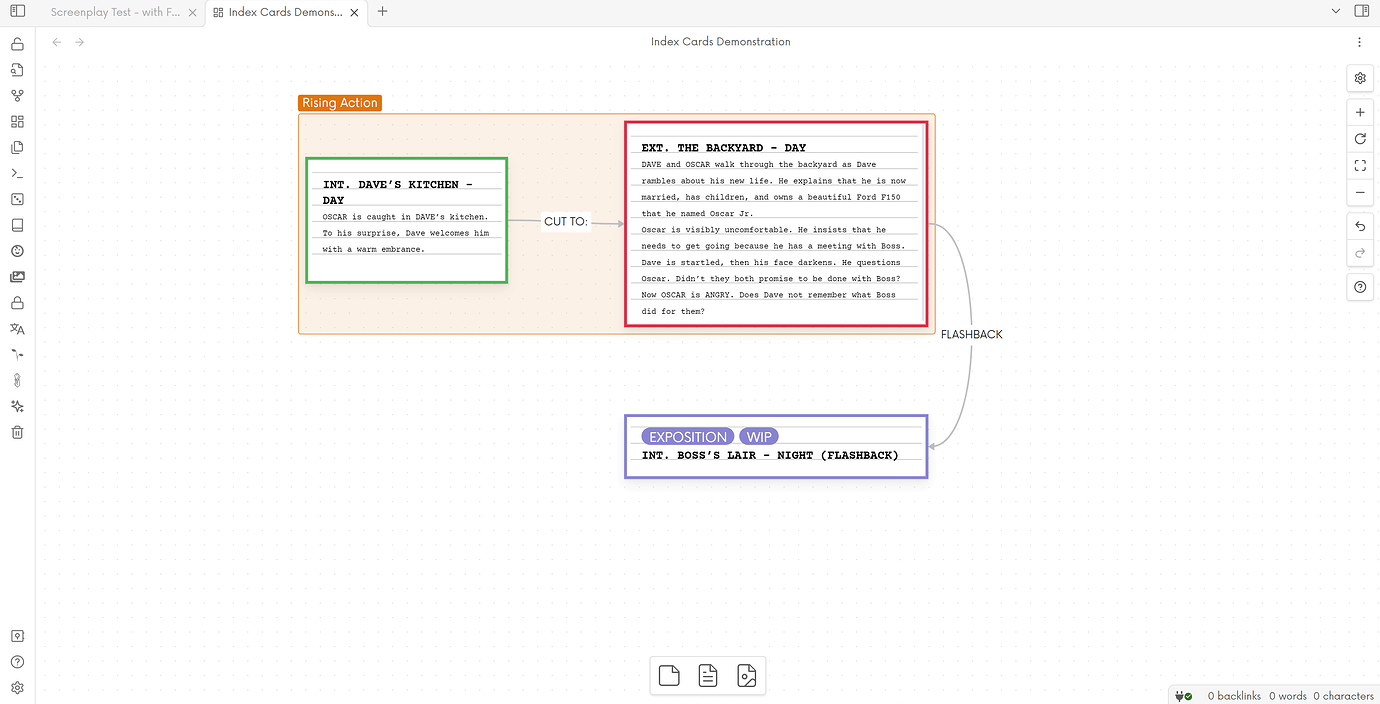The height and width of the screenshot is (704, 1380).
Task: Open the tab list dropdown arrow
Action: 1335,11
